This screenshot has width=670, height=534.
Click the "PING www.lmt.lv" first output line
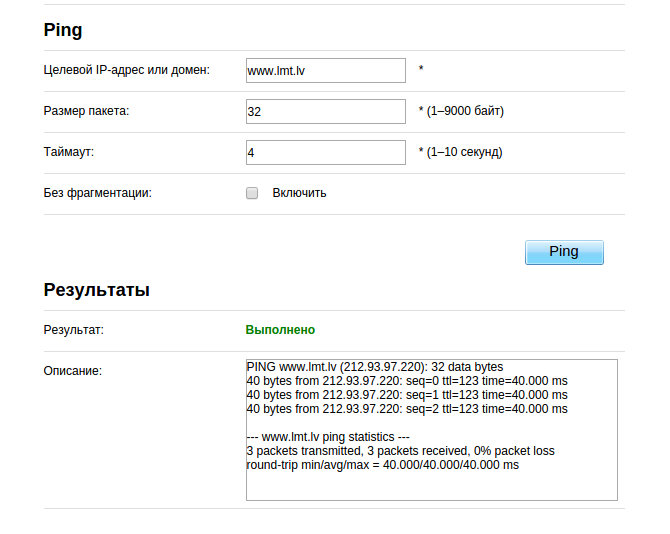(375, 366)
